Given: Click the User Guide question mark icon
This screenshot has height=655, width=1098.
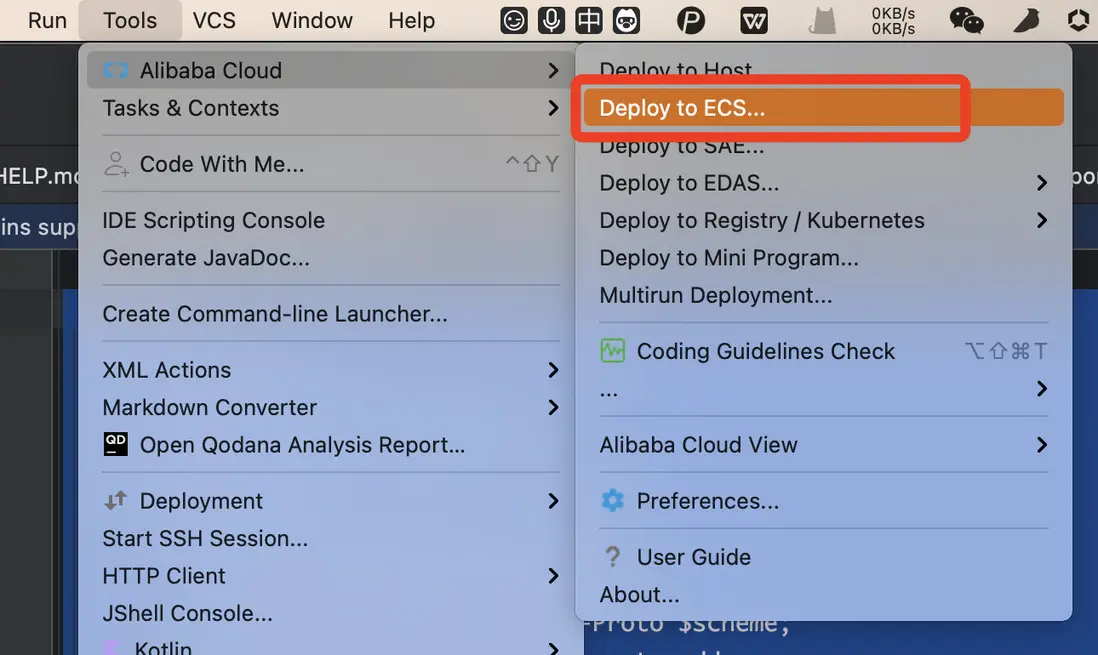Looking at the screenshot, I should click(x=613, y=556).
